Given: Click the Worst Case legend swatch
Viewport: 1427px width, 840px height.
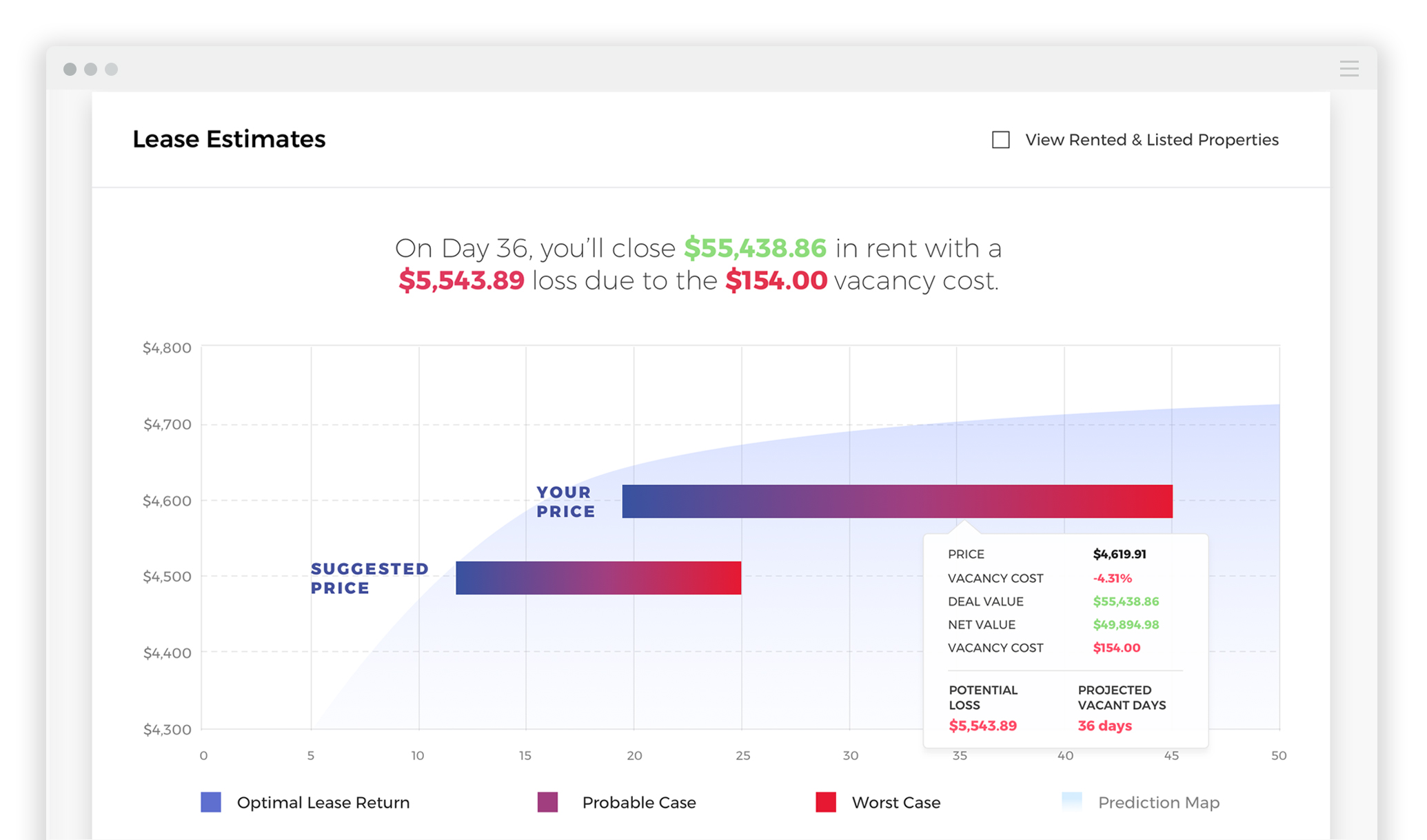Looking at the screenshot, I should click(825, 802).
